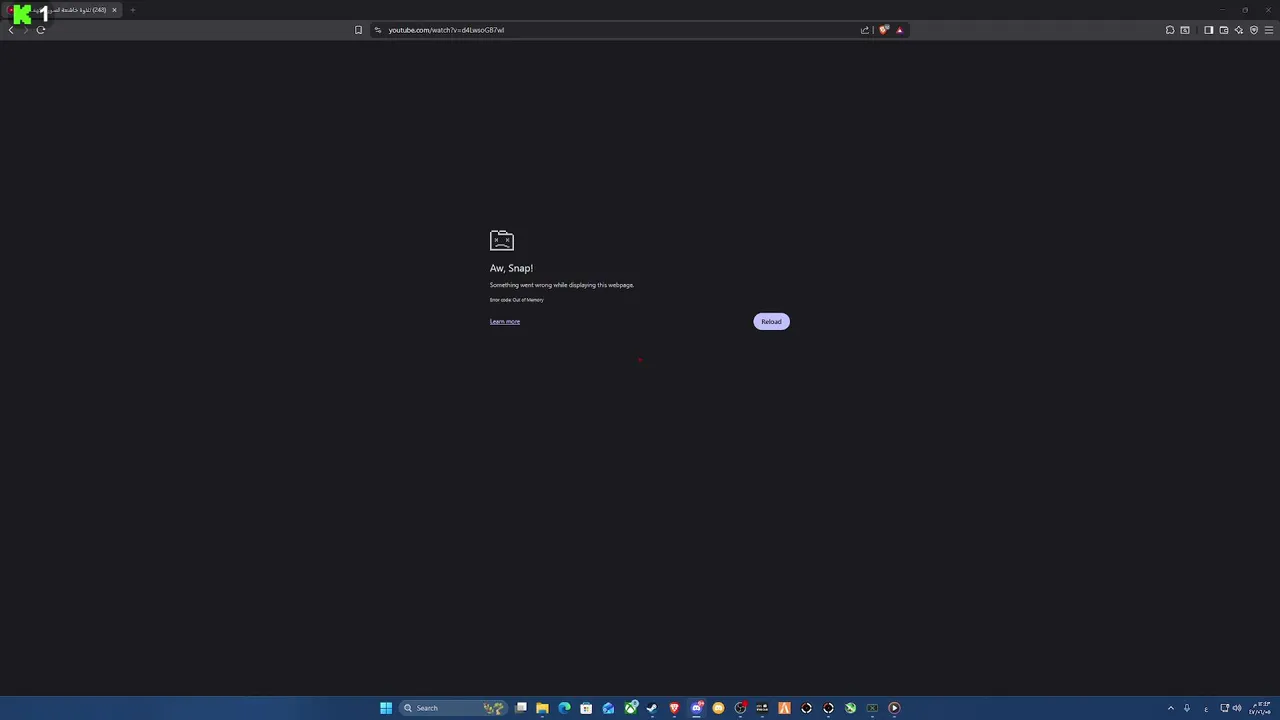Open the Brave Rewards triangle icon
The image size is (1280, 720).
tap(899, 30)
